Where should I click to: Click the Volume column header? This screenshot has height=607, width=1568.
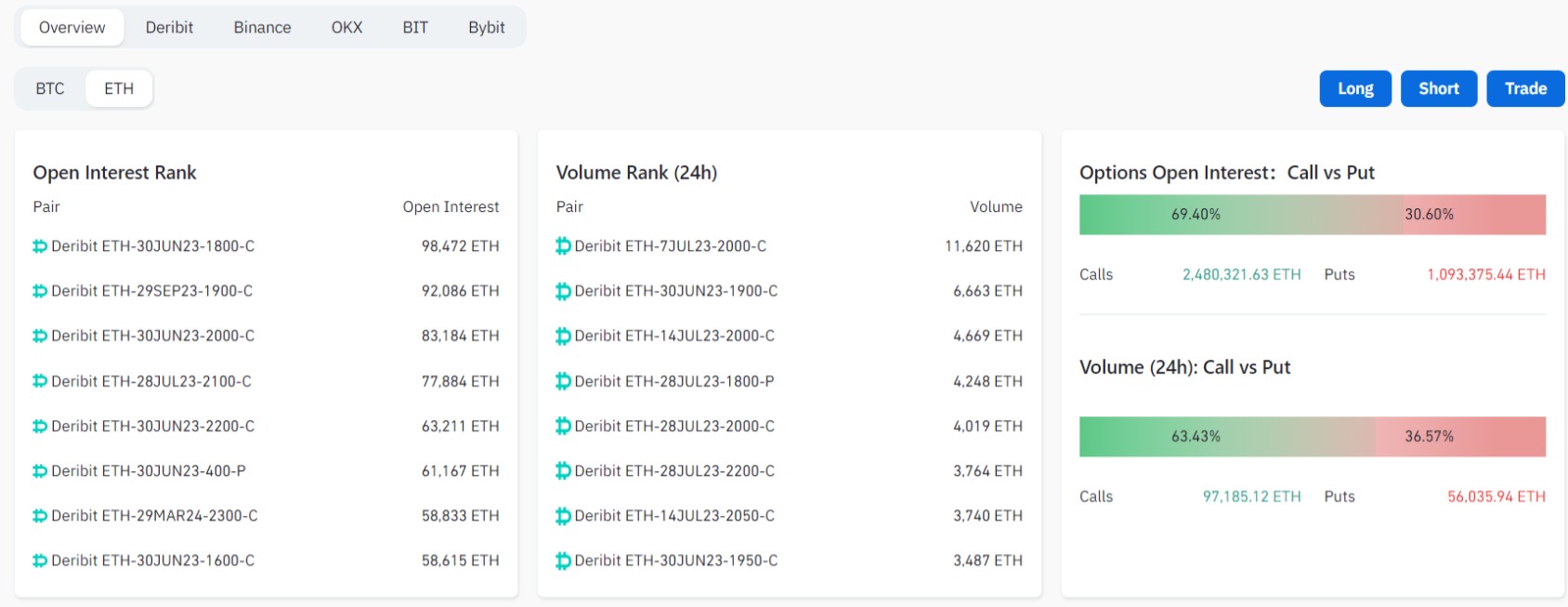(x=996, y=206)
